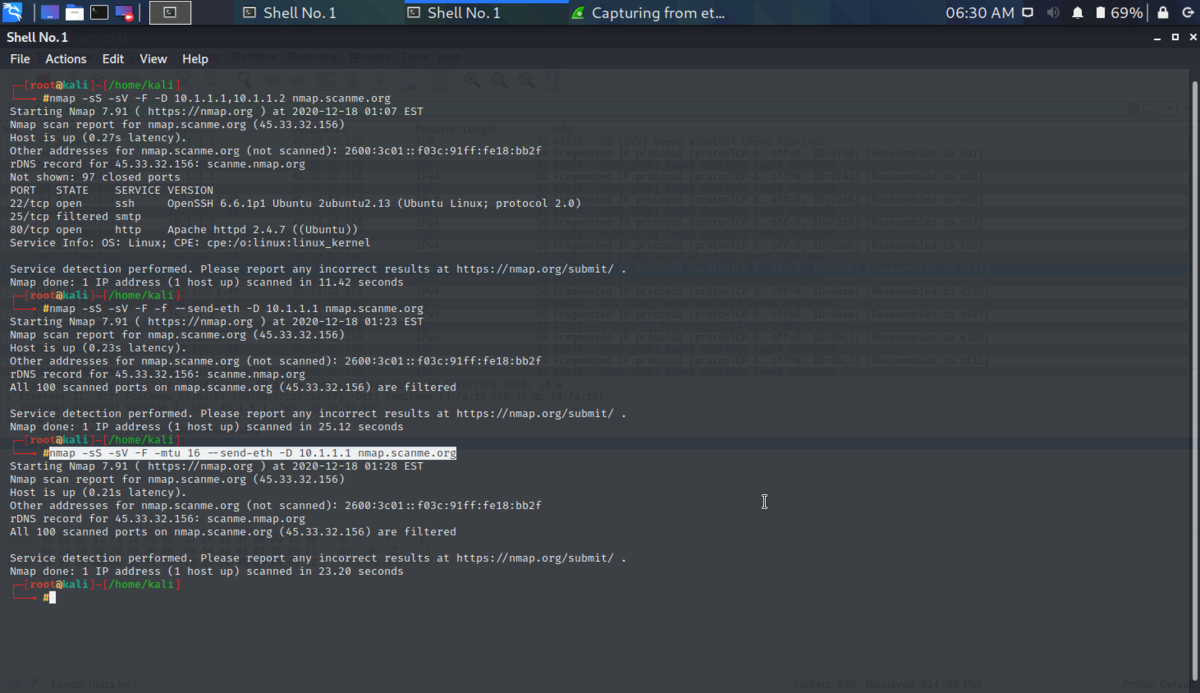This screenshot has height=693, width=1200.
Task: Click the '25/tcp filtered smtp' row
Action: pos(75,216)
